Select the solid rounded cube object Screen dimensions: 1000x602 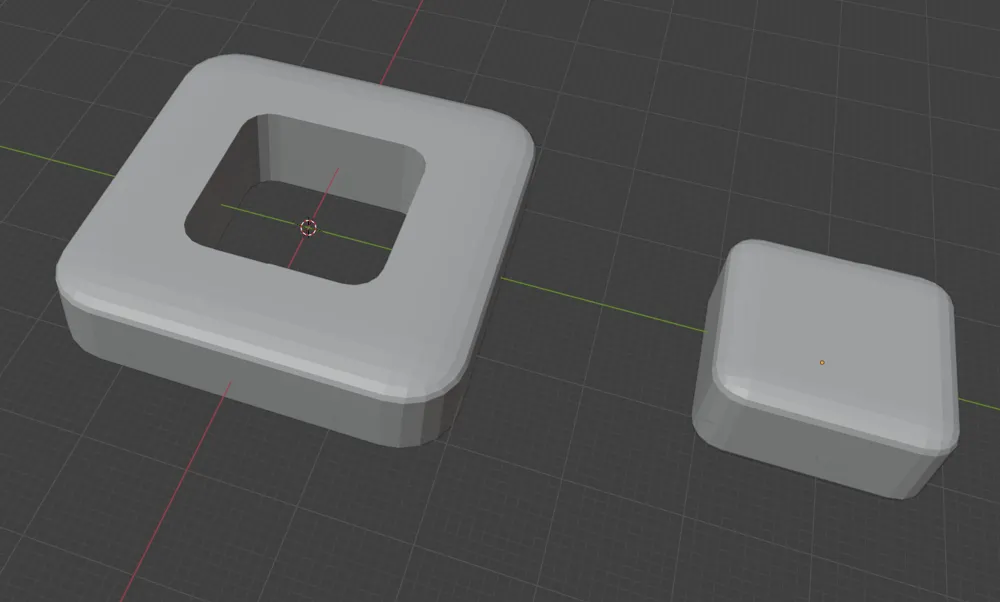click(x=825, y=369)
